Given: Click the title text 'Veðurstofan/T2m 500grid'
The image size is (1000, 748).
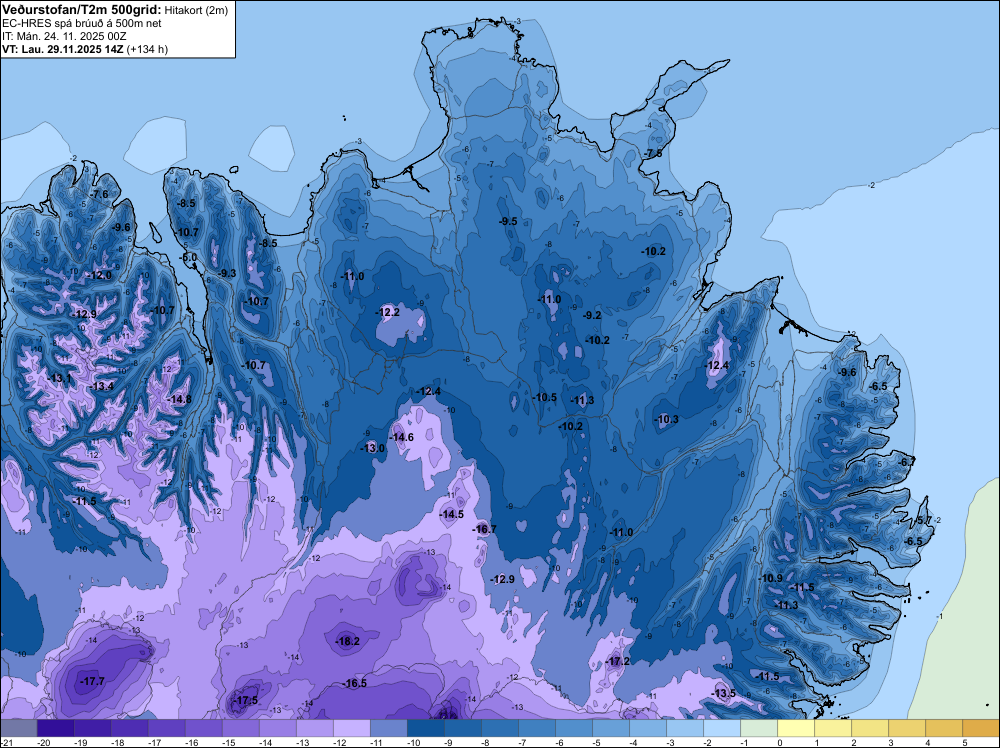Looking at the screenshot, I should pos(81,10).
